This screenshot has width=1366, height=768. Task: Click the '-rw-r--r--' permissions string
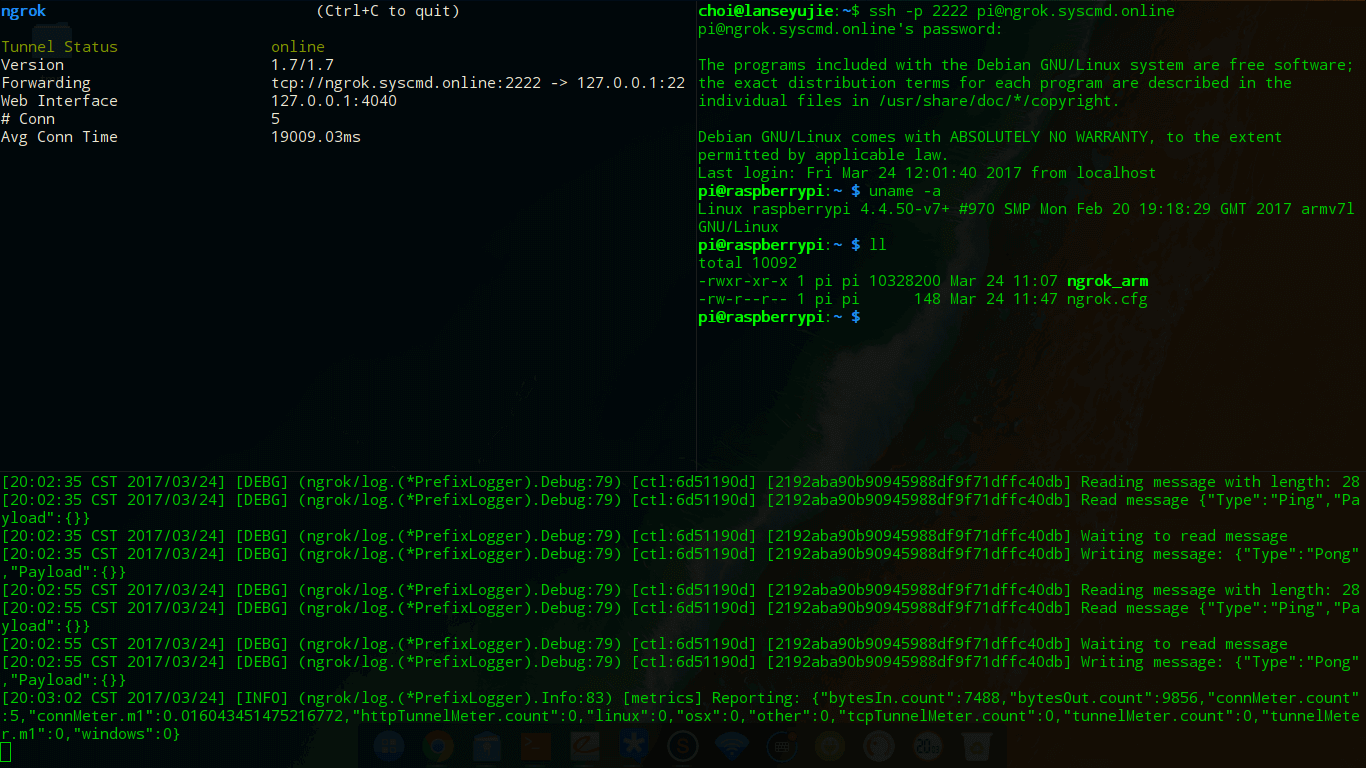pyautogui.click(x=743, y=299)
